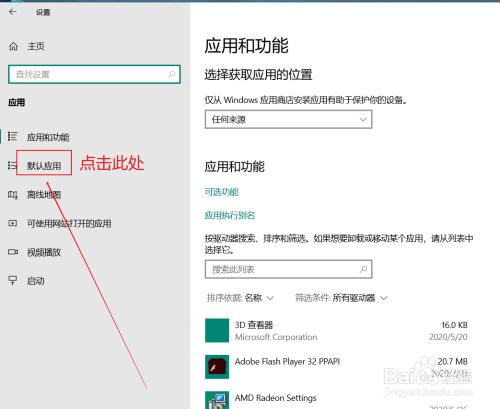Image resolution: width=500 pixels, height=409 pixels.
Task: Open the 任何来源 dropdown
Action: point(288,119)
